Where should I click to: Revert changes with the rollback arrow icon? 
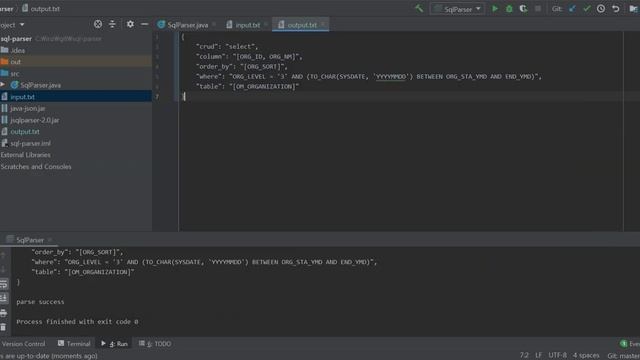pos(616,9)
